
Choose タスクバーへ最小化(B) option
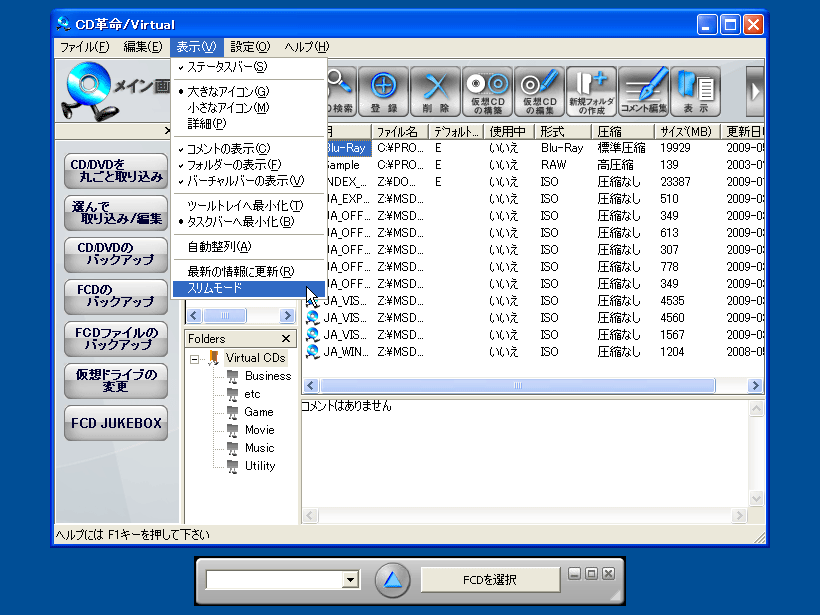tap(249, 222)
